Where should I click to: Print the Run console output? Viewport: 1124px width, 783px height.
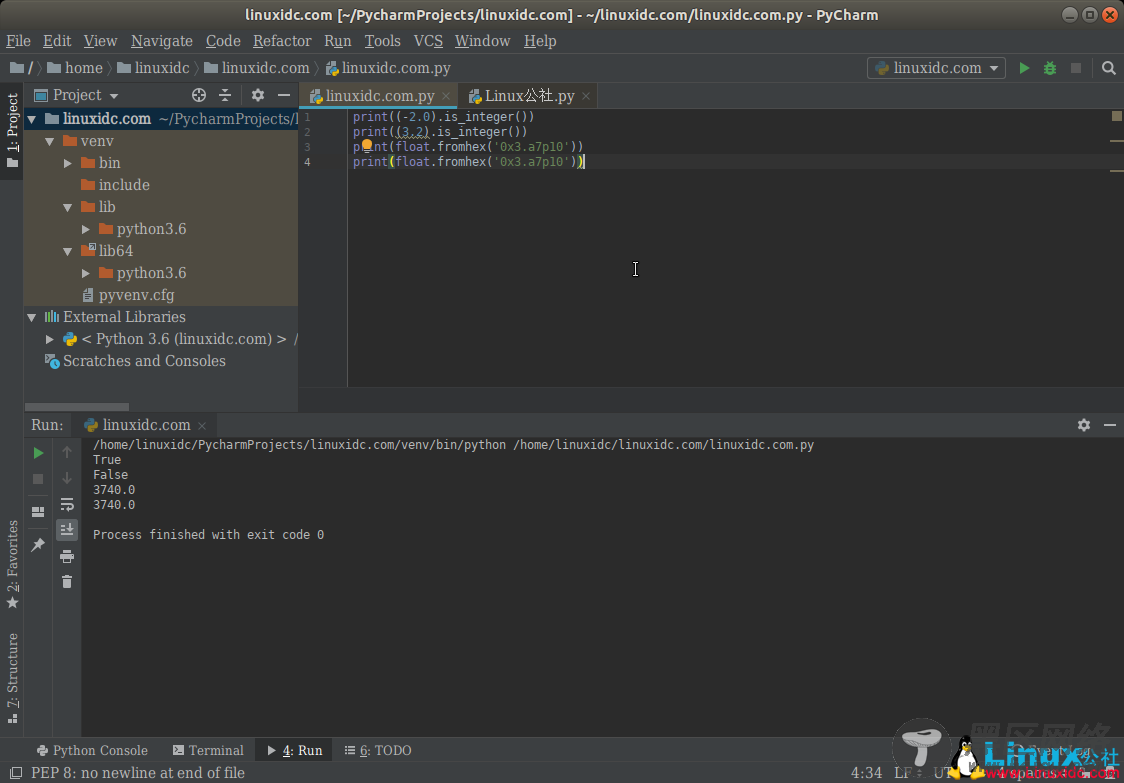click(67, 556)
